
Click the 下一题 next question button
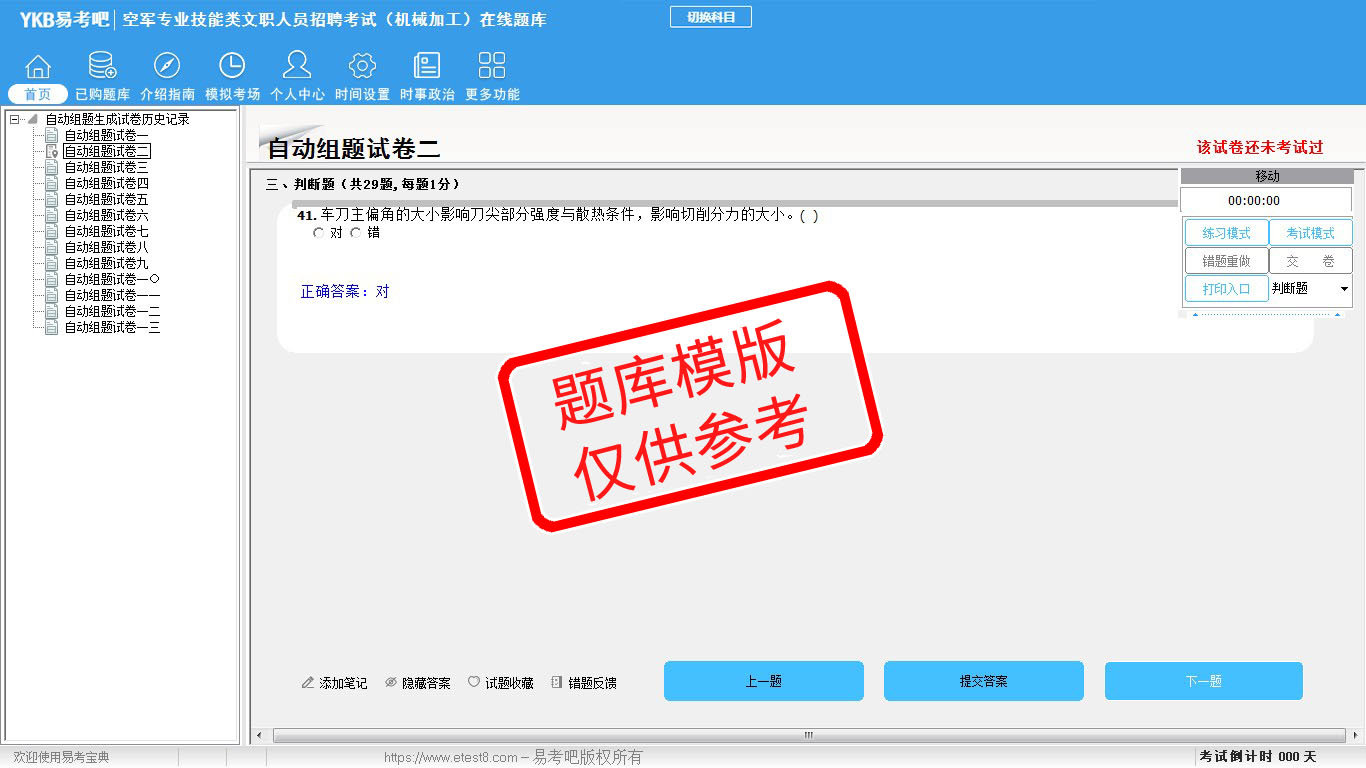point(1204,681)
